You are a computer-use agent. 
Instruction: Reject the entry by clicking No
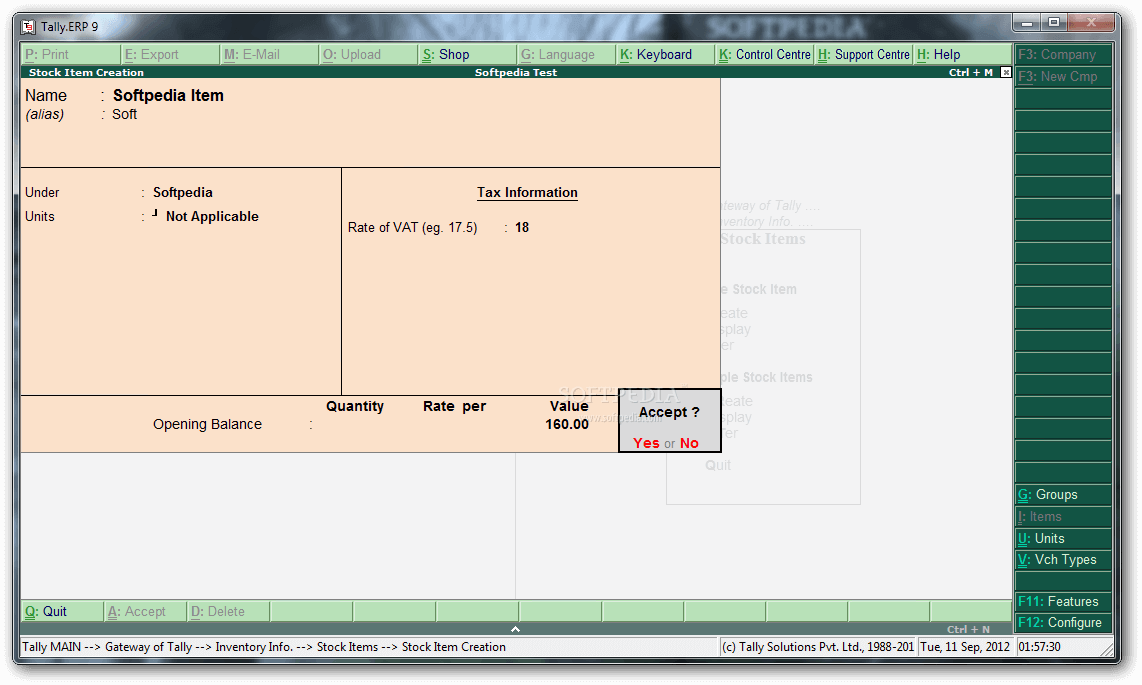[x=688, y=443]
